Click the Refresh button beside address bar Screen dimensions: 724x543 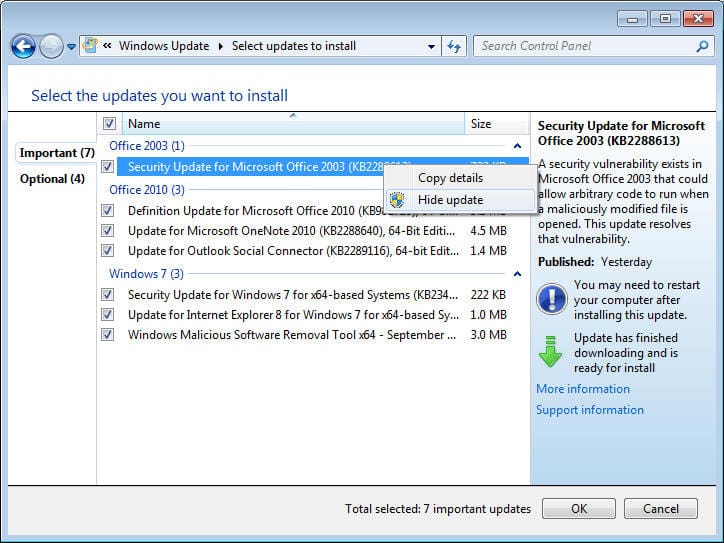click(x=454, y=46)
